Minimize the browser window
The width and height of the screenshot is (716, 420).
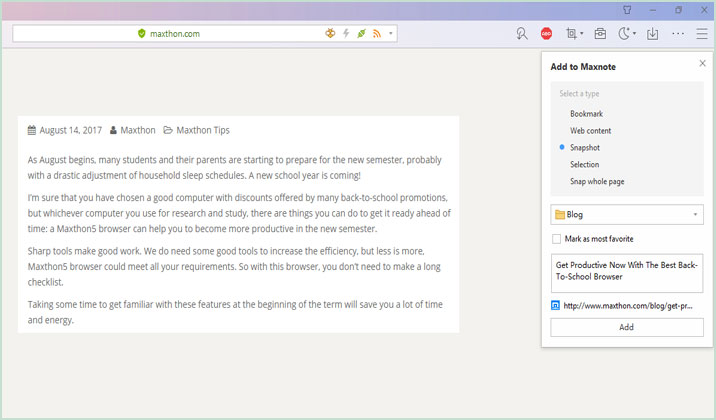653,10
